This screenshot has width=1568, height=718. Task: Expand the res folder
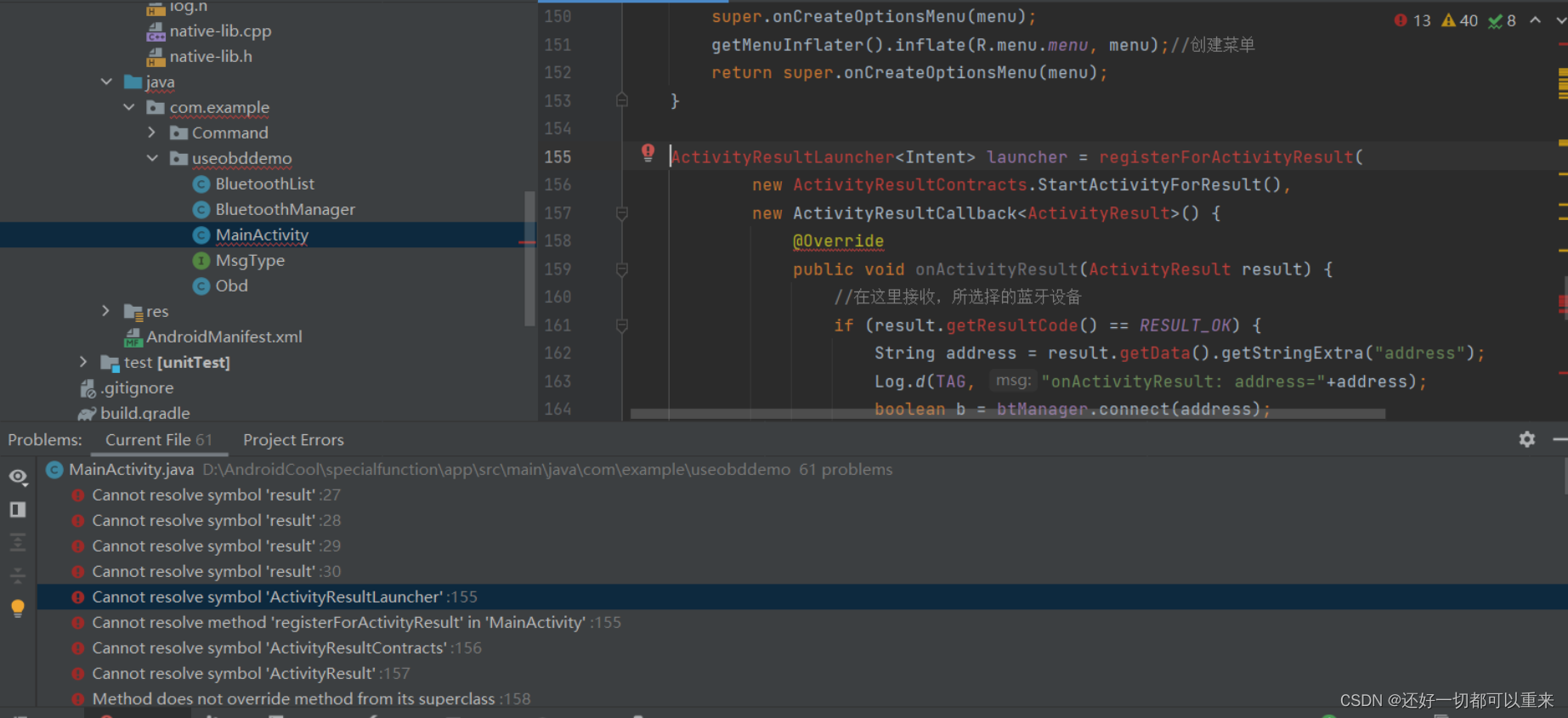105,311
